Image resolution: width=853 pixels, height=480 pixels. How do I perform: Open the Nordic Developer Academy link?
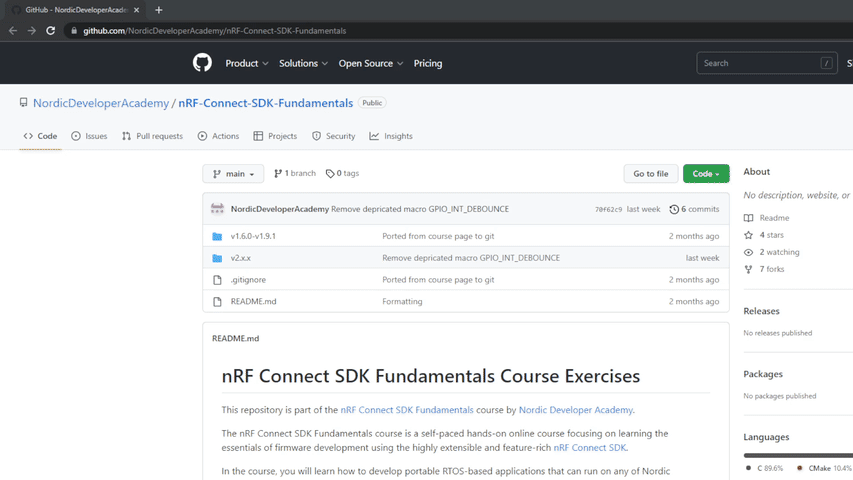[576, 410]
